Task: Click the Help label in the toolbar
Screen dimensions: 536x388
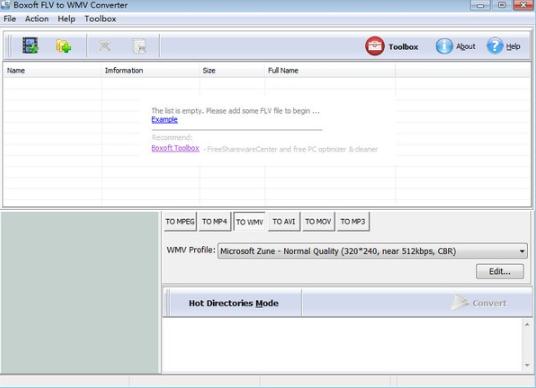Action: [x=513, y=46]
